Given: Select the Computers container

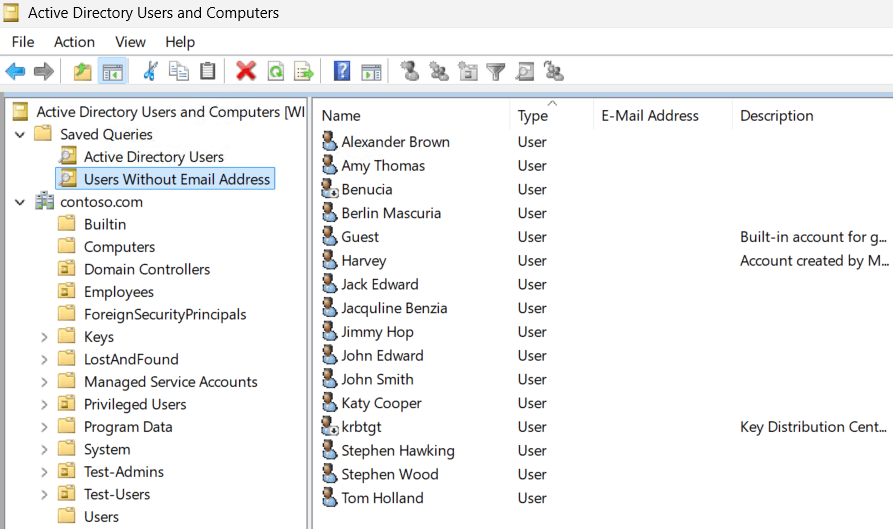Looking at the screenshot, I should coord(119,247).
